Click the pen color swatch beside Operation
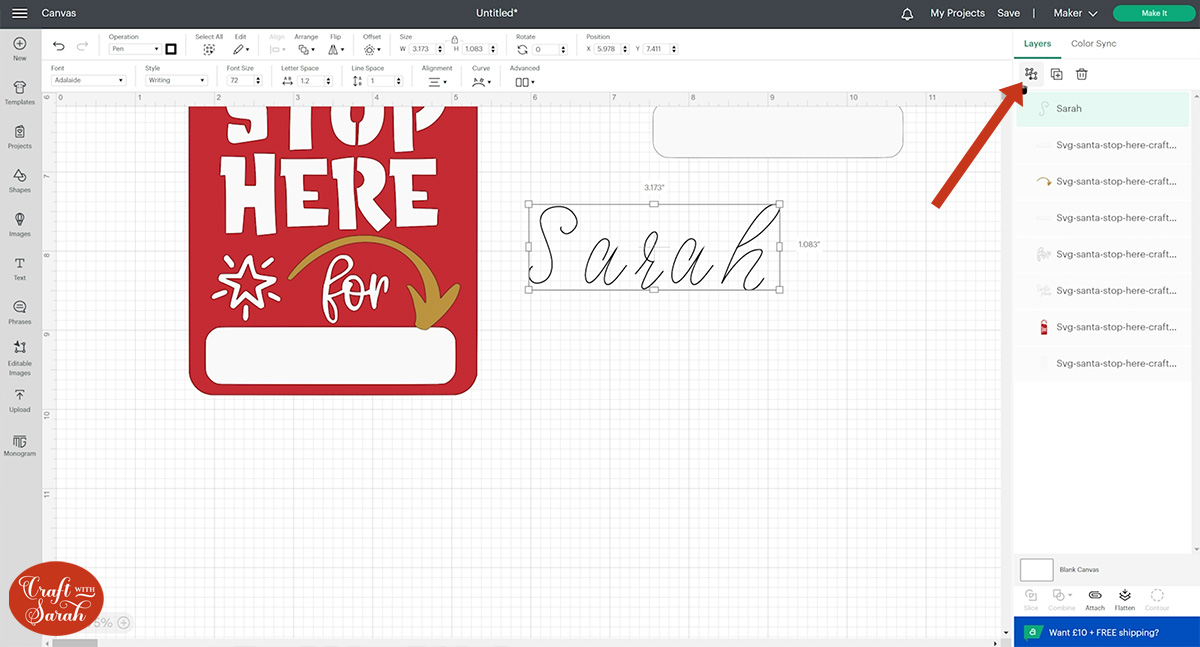Image resolution: width=1200 pixels, height=647 pixels. point(171,49)
